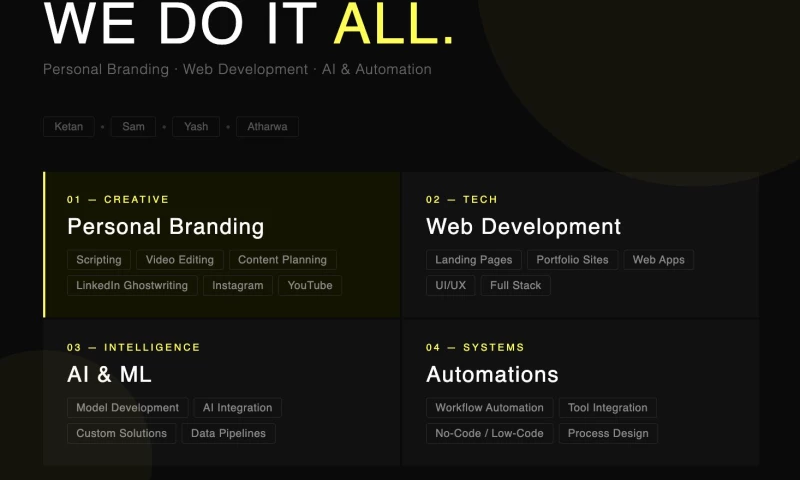Click the Portfolio Sites tag

pos(572,260)
